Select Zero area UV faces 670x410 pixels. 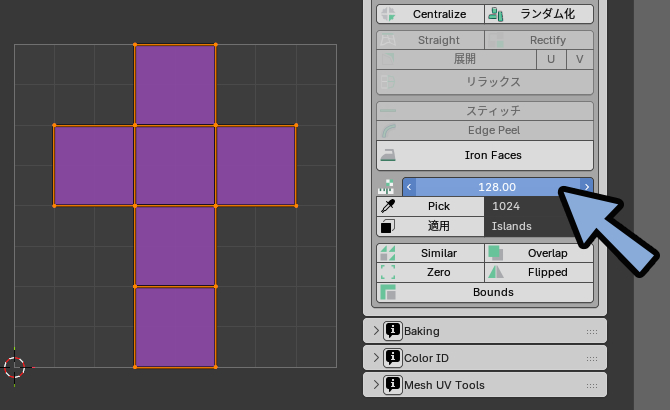click(x=430, y=272)
